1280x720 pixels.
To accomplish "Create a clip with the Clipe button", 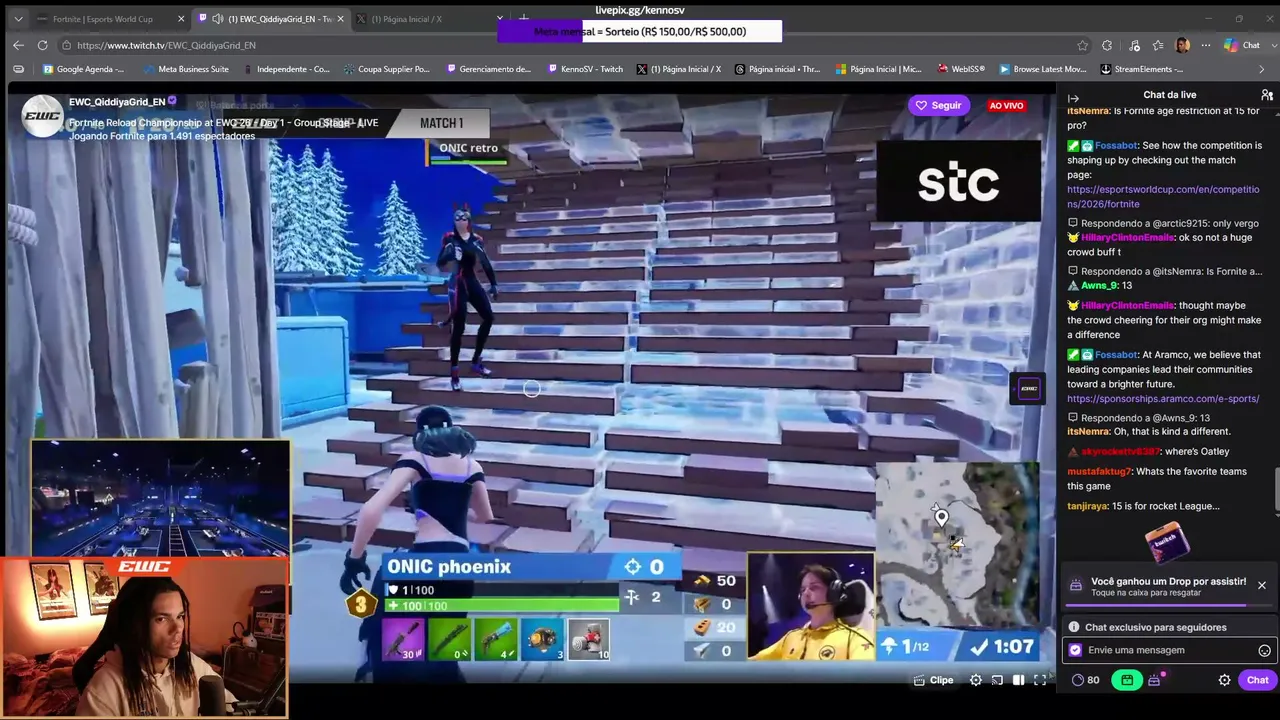I will tap(934, 680).
